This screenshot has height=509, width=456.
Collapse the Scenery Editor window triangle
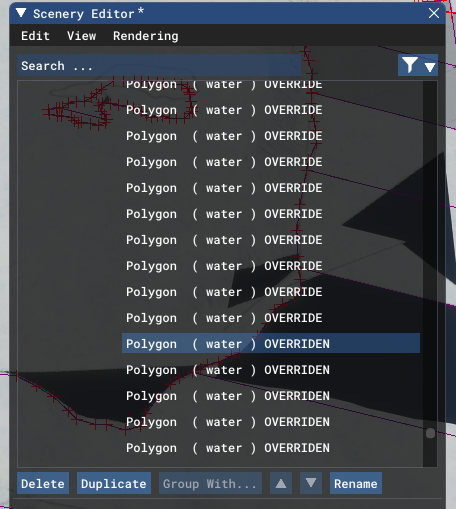[21, 13]
